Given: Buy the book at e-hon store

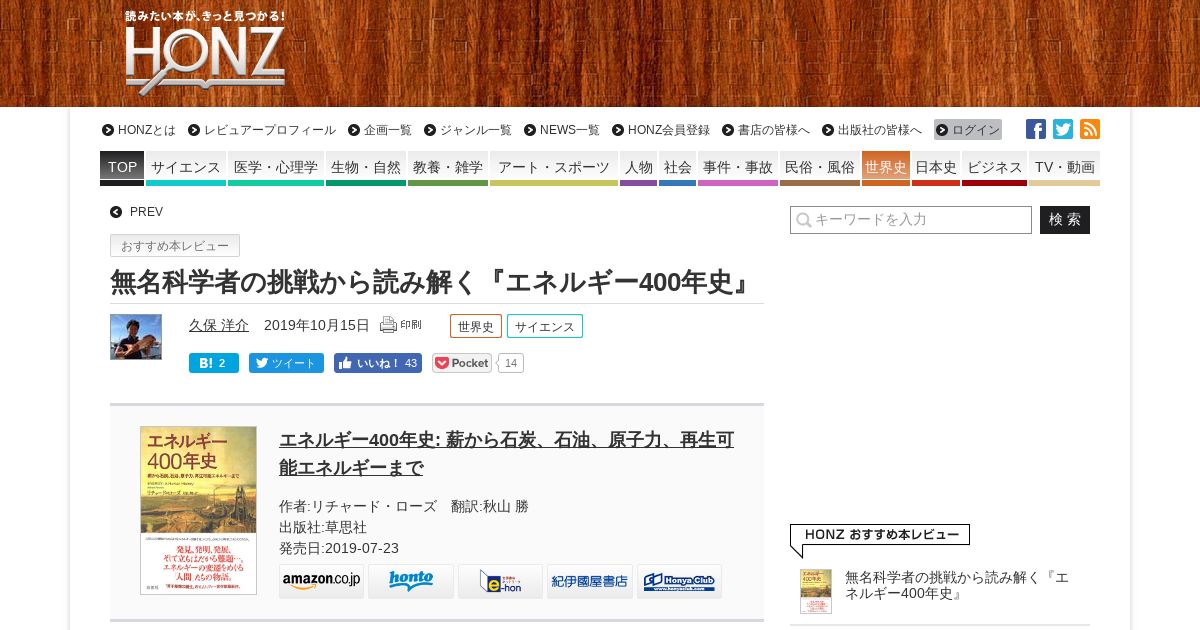Looking at the screenshot, I should coord(500,581).
